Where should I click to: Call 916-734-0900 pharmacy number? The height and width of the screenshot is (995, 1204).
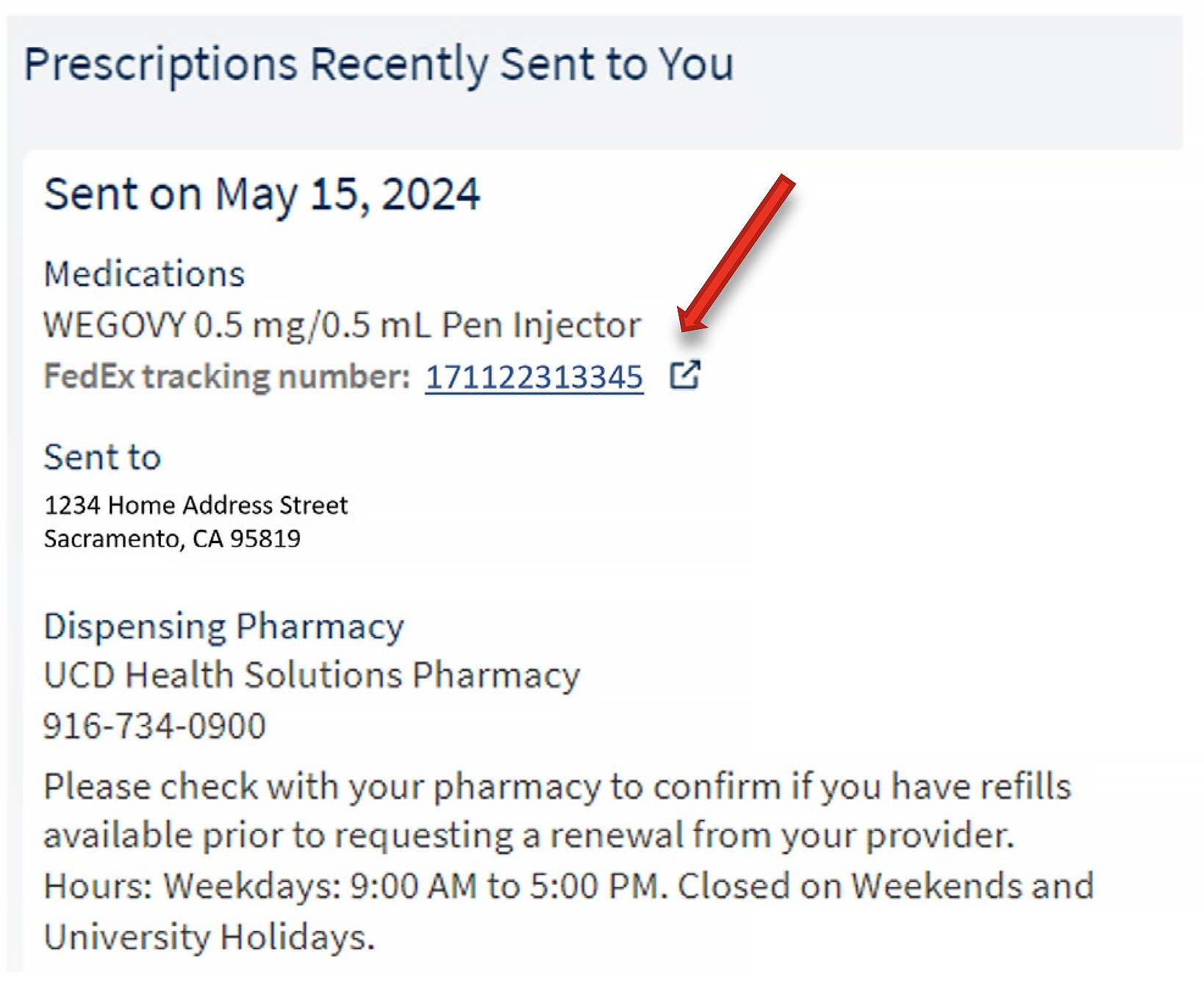(154, 725)
